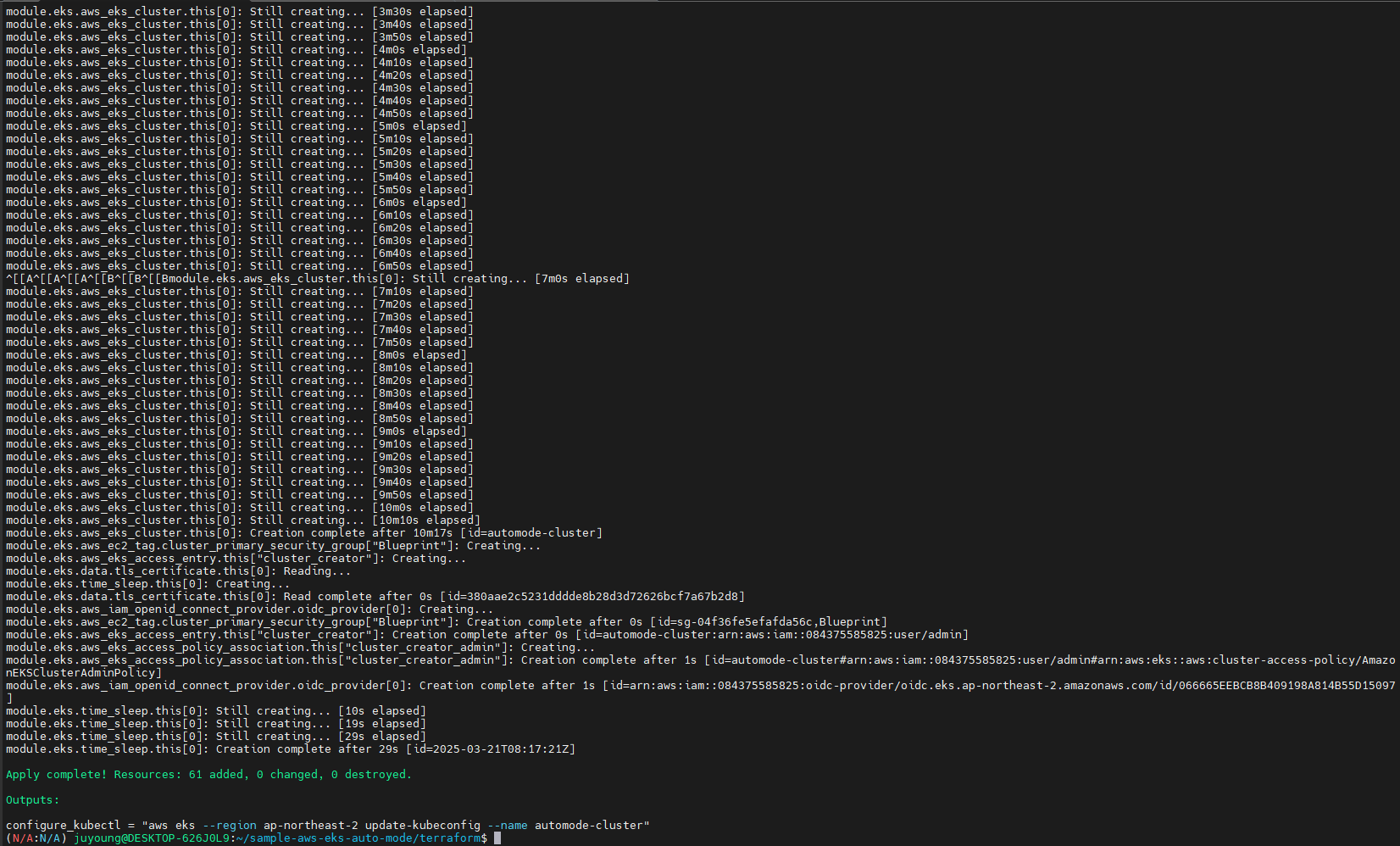Screen dimensions: 1400x846
Task: Click the "7m10s elapsed" cluster status line
Action: pyautogui.click(x=240, y=291)
